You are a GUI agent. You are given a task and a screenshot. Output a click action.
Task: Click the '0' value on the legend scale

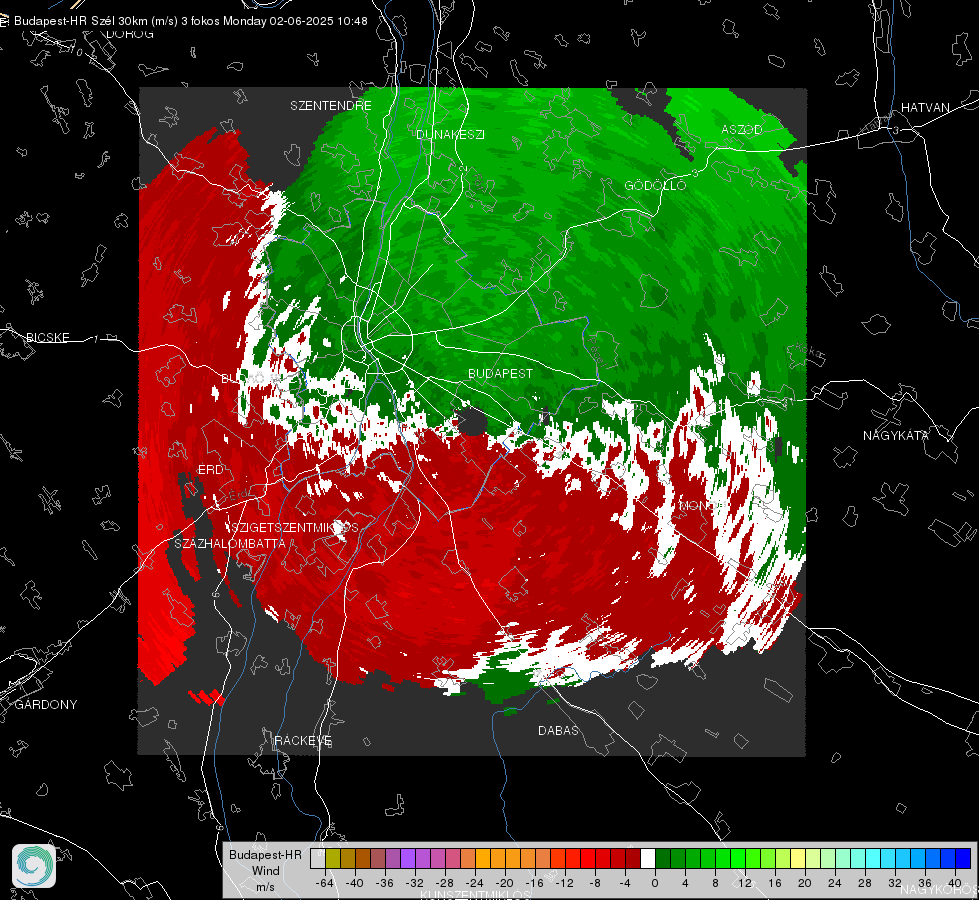coord(655,883)
